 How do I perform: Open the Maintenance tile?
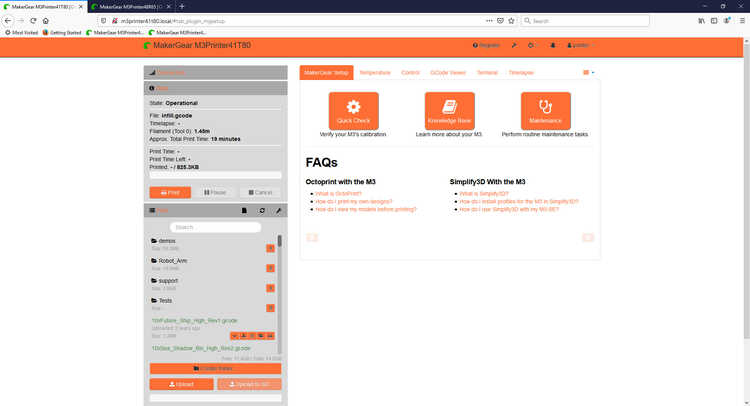546,111
